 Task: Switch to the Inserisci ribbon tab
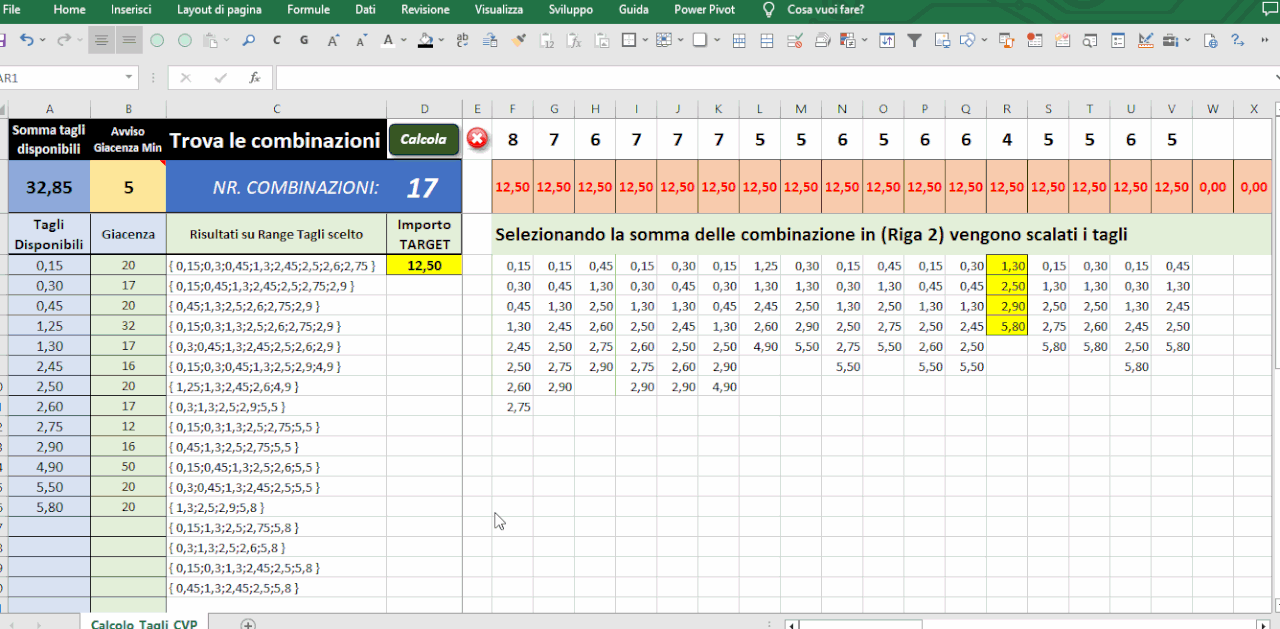(x=131, y=9)
